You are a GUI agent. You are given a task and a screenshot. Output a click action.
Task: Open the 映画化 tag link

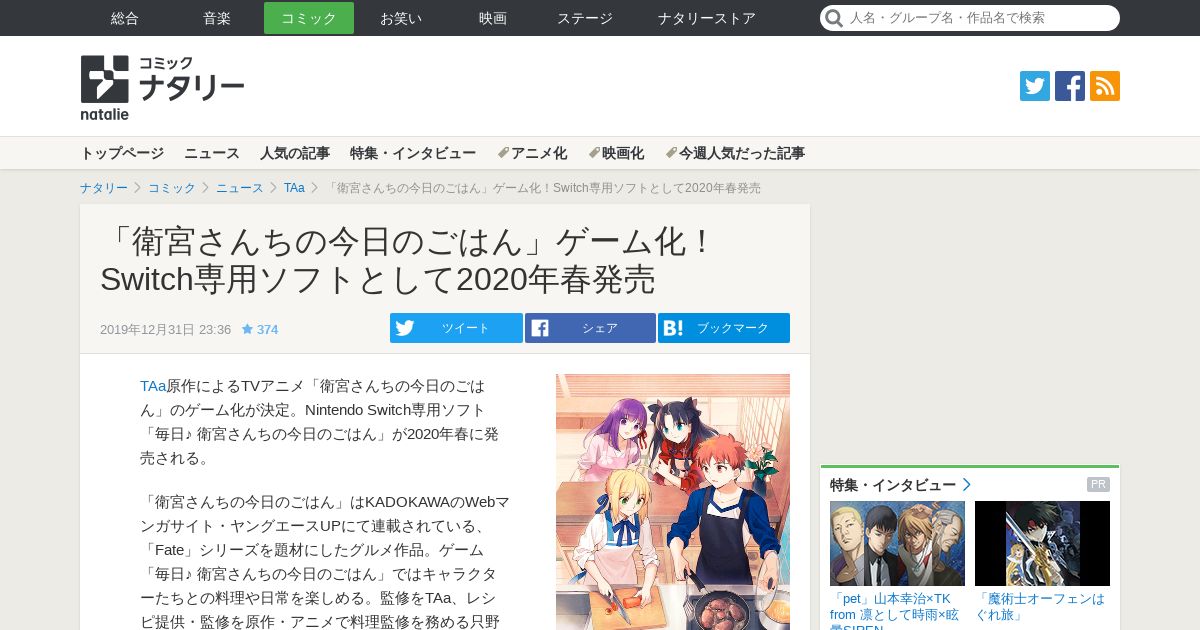pyautogui.click(x=616, y=153)
